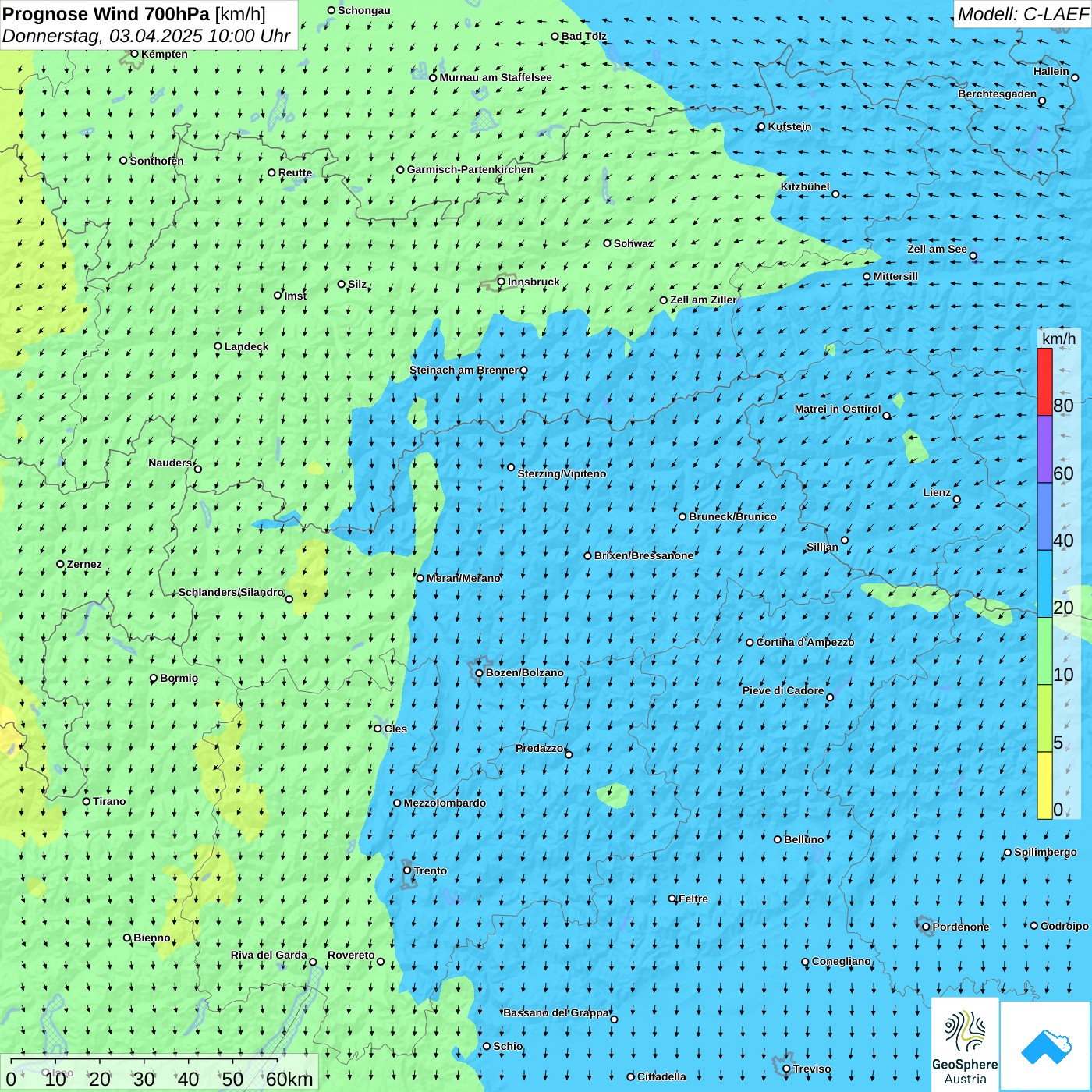Click the Bormio location marker
Viewport: 1092px width, 1092px height.
tap(154, 678)
